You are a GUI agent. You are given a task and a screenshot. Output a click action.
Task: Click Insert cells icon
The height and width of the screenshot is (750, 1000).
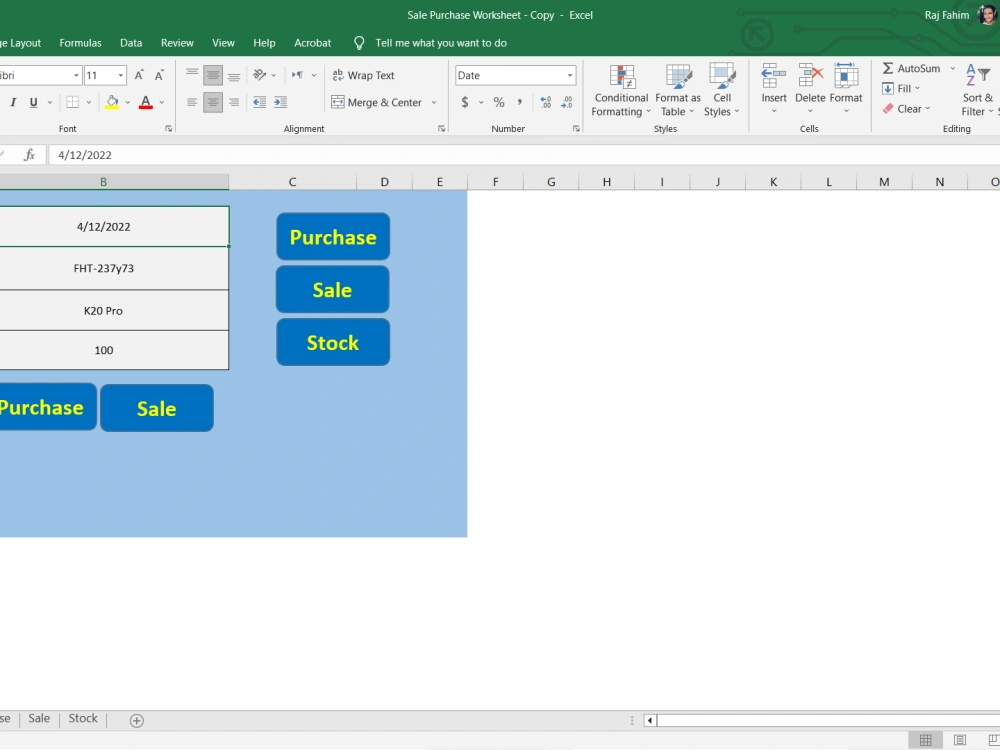coord(774,75)
